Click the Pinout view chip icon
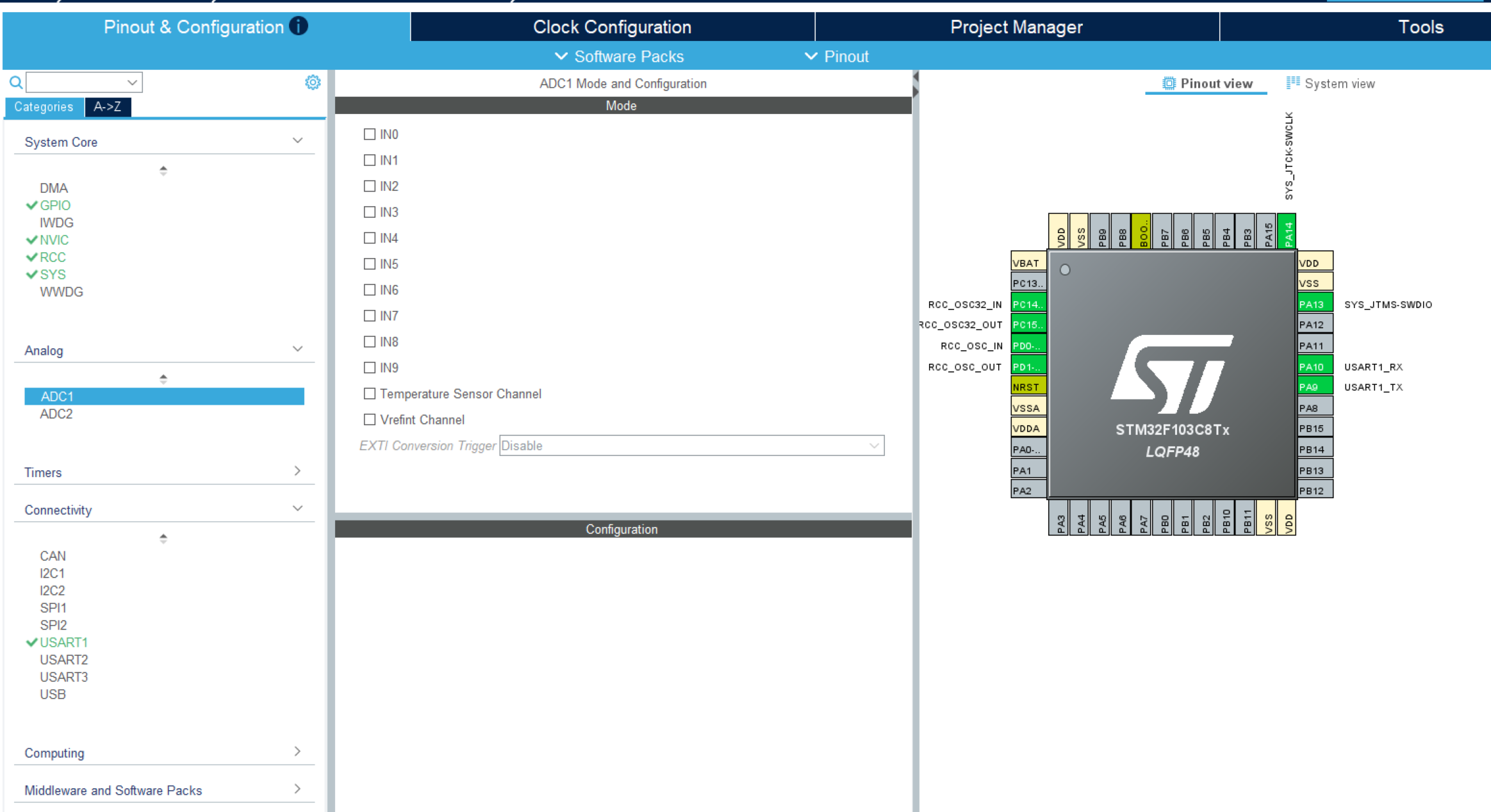Image resolution: width=1491 pixels, height=812 pixels. click(x=1169, y=84)
